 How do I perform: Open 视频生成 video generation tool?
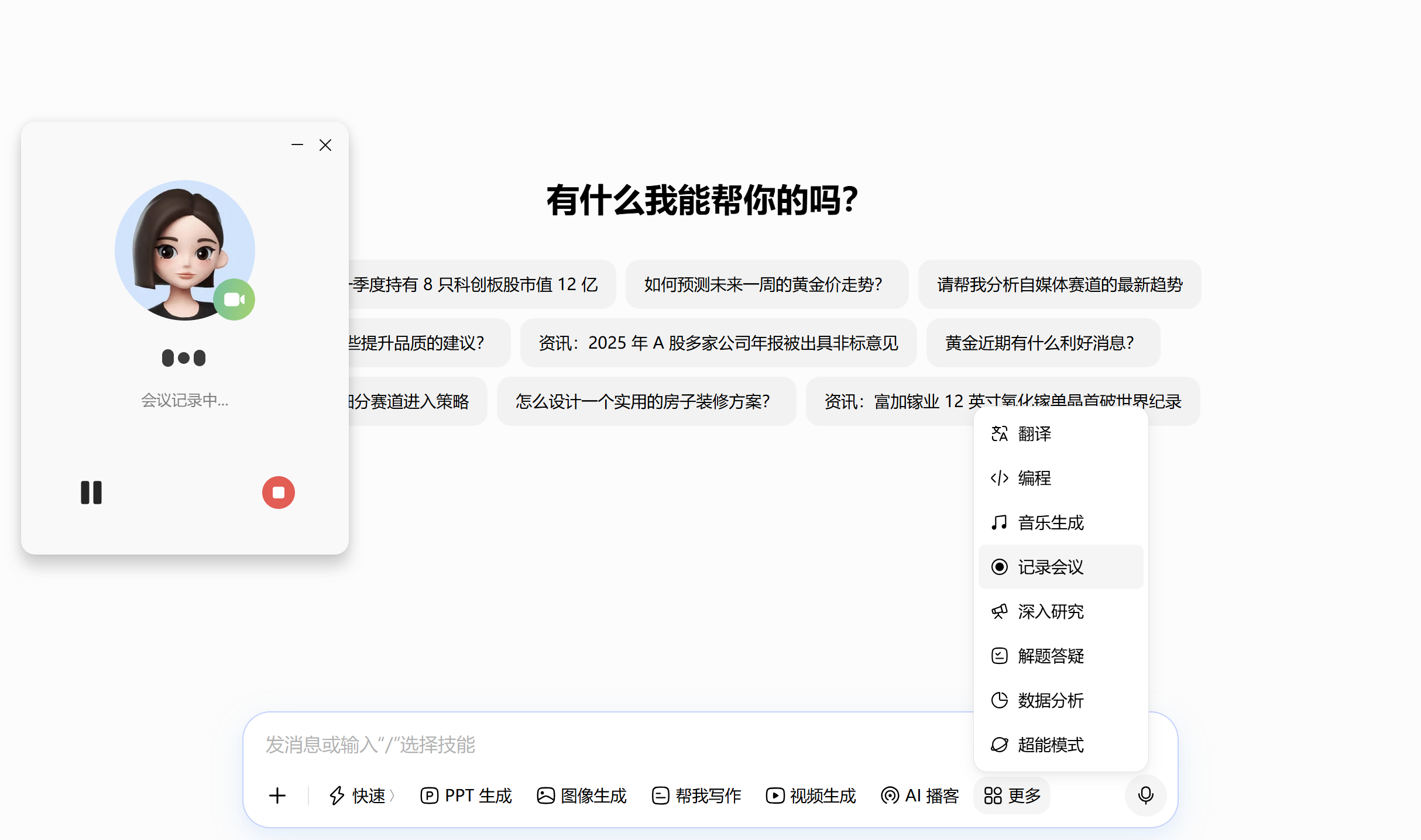[x=811, y=796]
